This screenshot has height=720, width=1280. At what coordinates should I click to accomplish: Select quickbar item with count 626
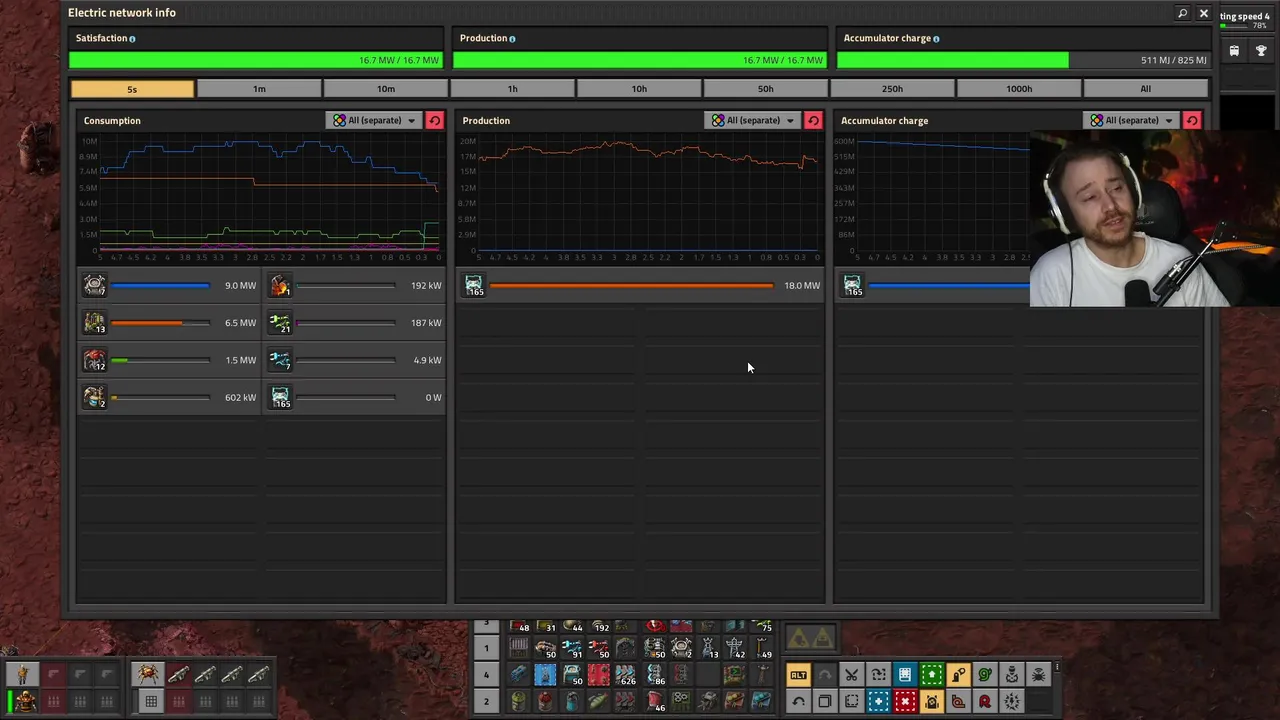(x=626, y=675)
